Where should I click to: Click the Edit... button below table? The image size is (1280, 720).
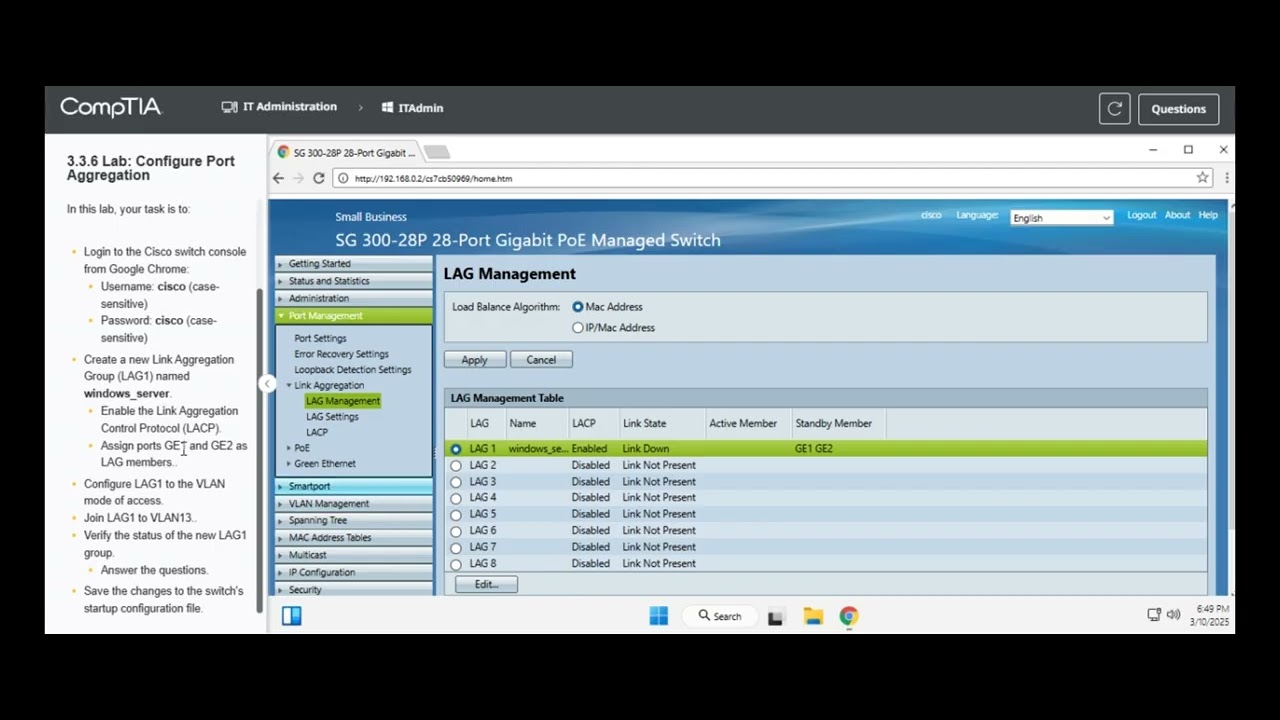point(486,584)
